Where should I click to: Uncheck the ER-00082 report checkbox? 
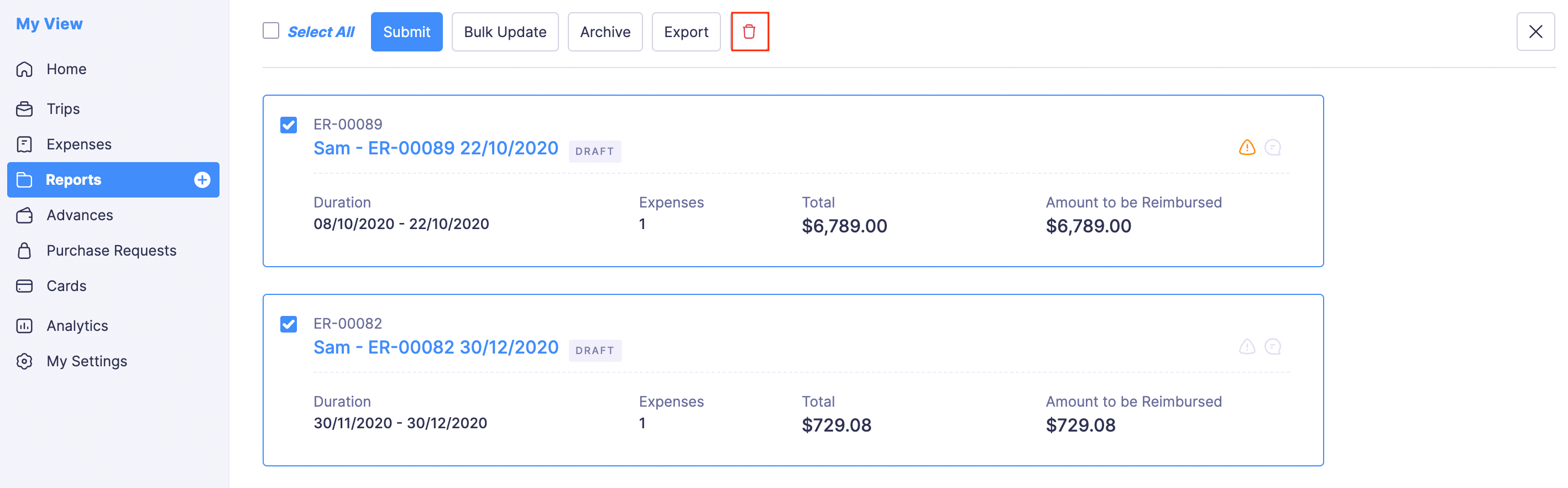click(289, 324)
